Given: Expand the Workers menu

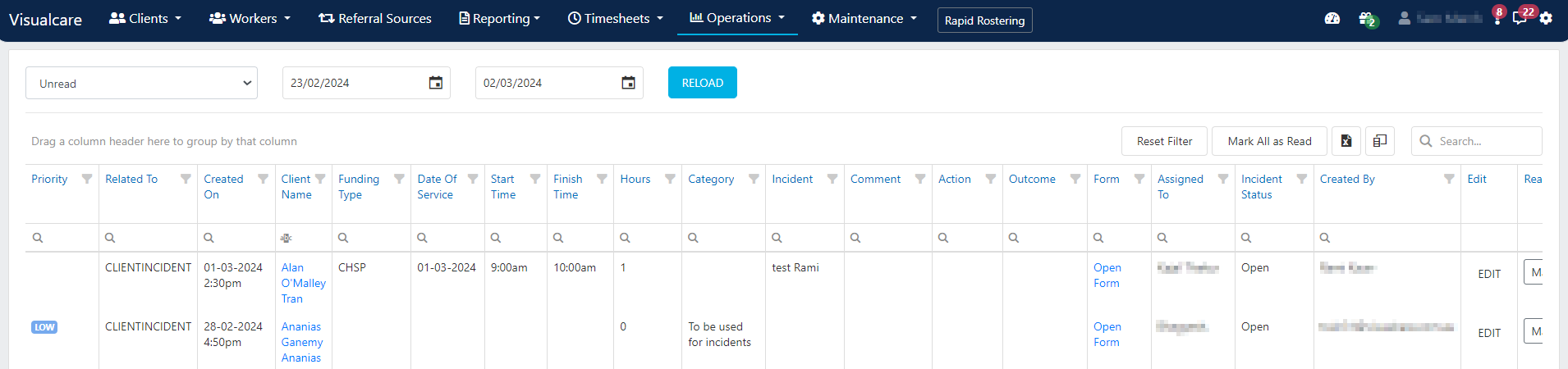Looking at the screenshot, I should click(250, 18).
